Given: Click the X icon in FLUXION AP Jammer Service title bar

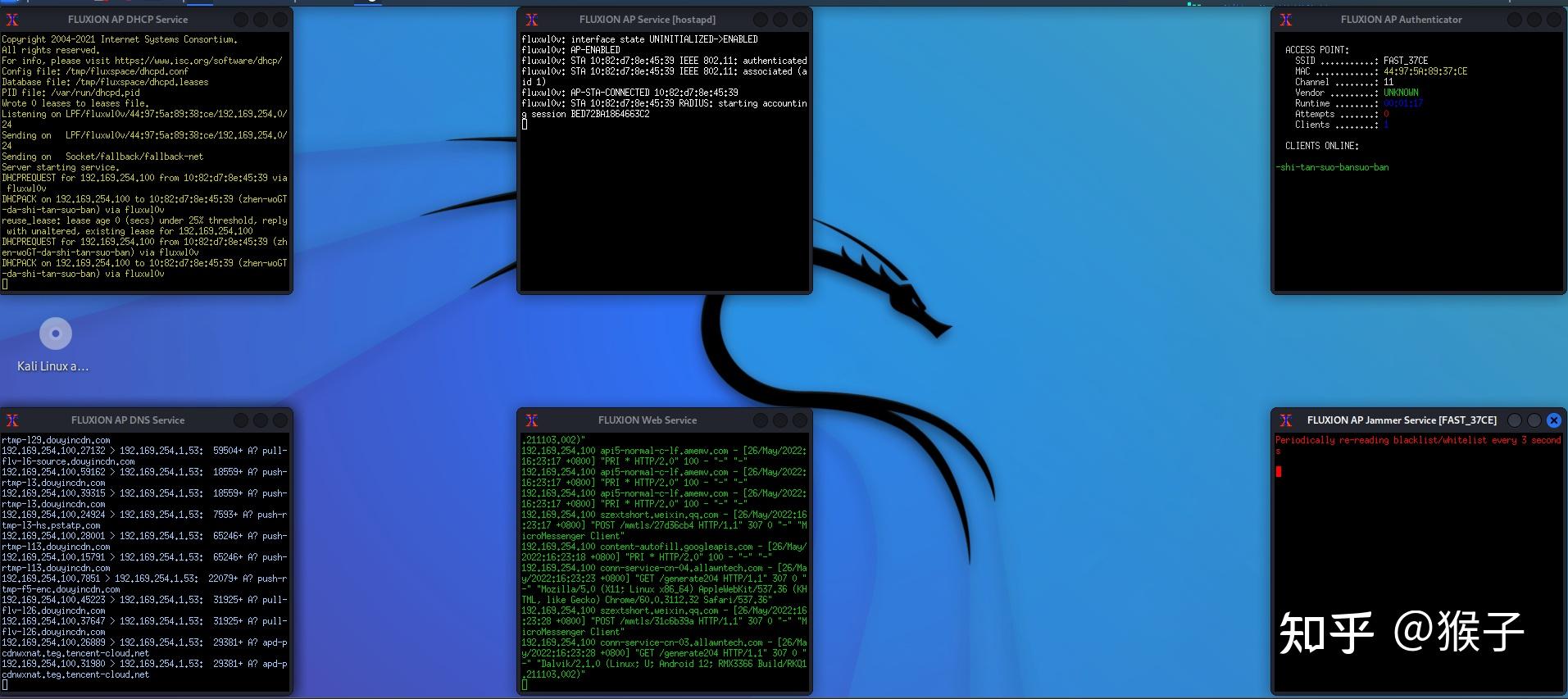Looking at the screenshot, I should point(1285,420).
